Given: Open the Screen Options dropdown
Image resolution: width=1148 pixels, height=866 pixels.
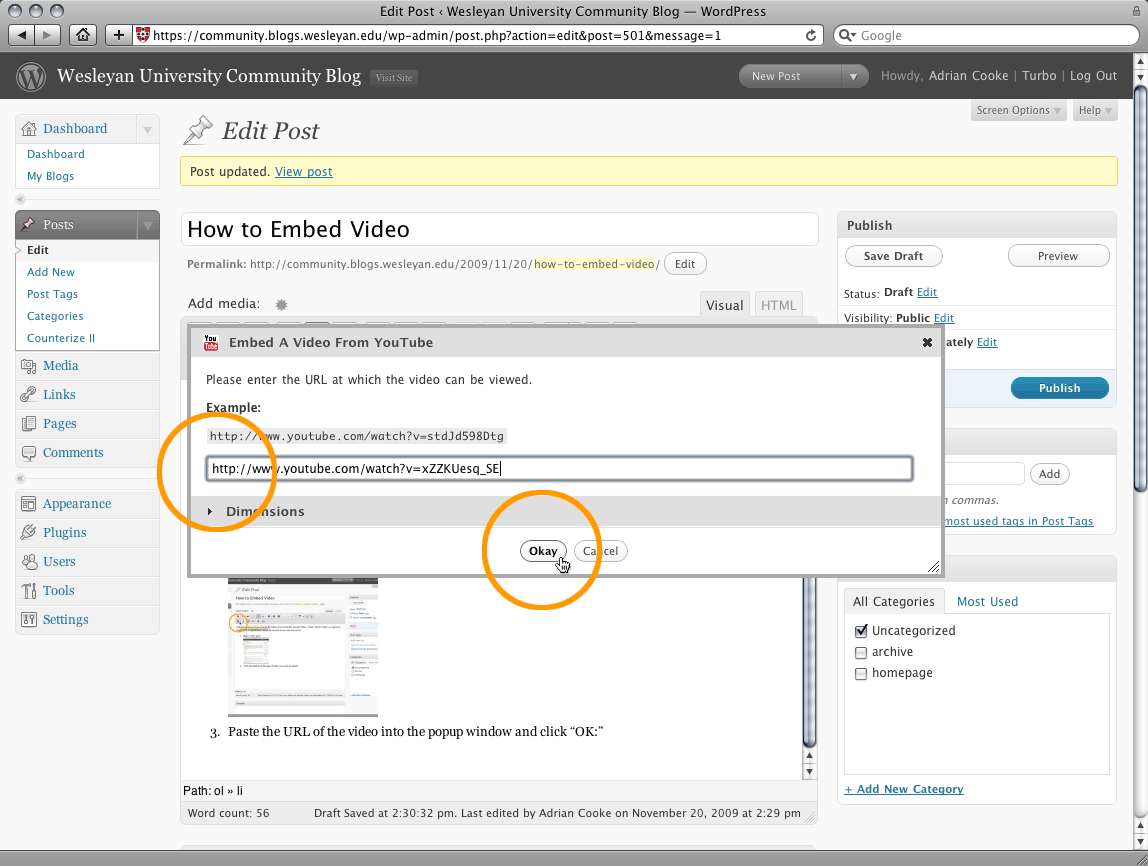Looking at the screenshot, I should click(x=1018, y=111).
